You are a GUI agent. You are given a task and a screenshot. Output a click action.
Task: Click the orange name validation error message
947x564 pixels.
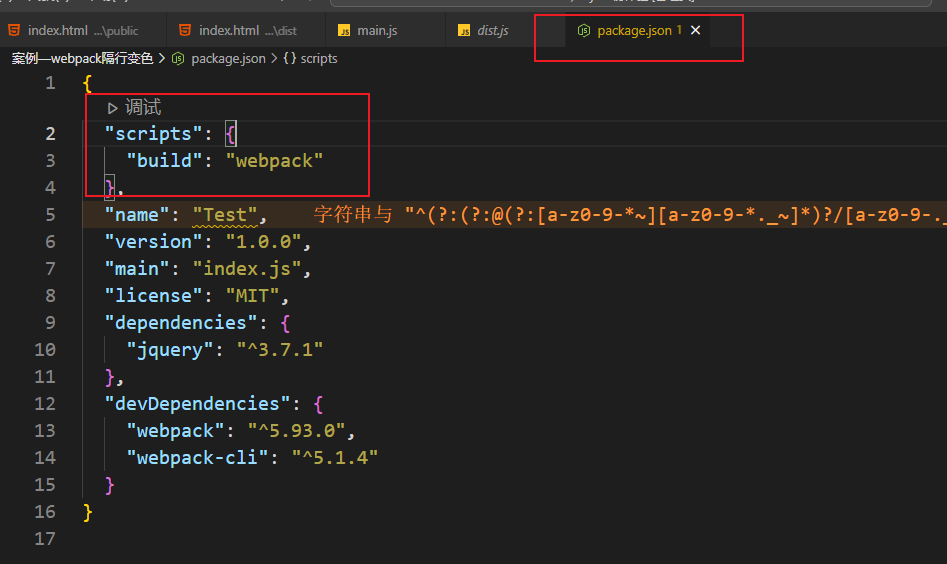pyautogui.click(x=630, y=215)
